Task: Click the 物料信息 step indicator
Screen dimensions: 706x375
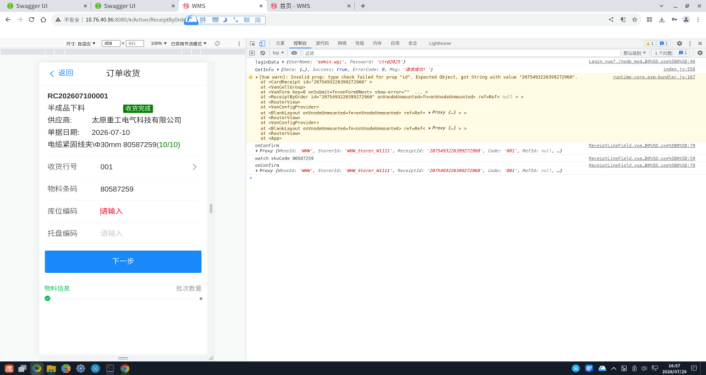Action: 57,288
